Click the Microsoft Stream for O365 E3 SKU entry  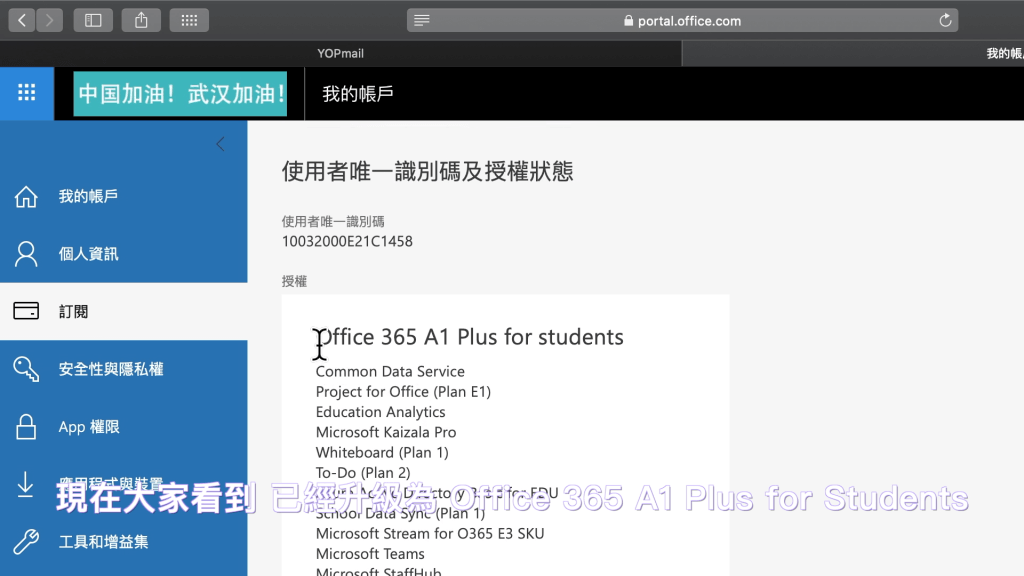(430, 534)
